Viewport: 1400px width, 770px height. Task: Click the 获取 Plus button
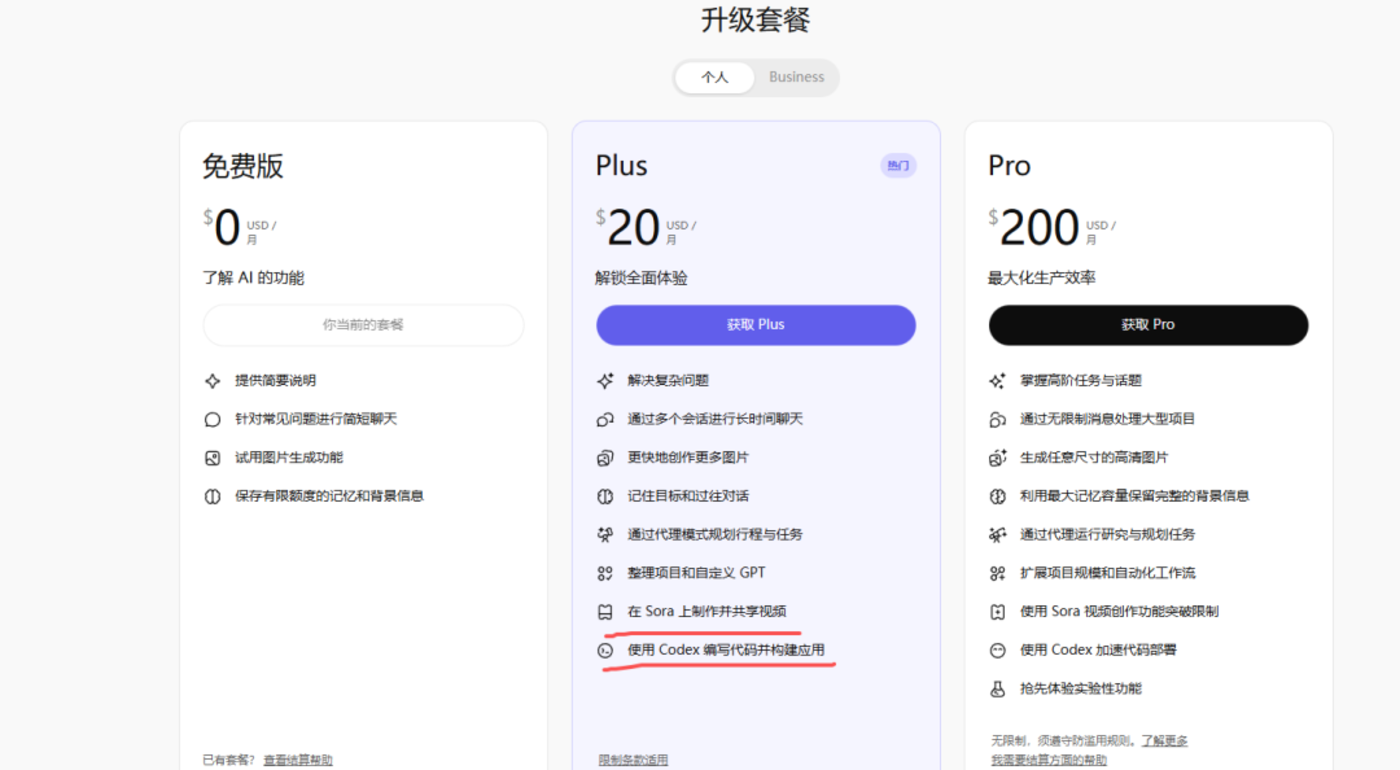(x=755, y=324)
